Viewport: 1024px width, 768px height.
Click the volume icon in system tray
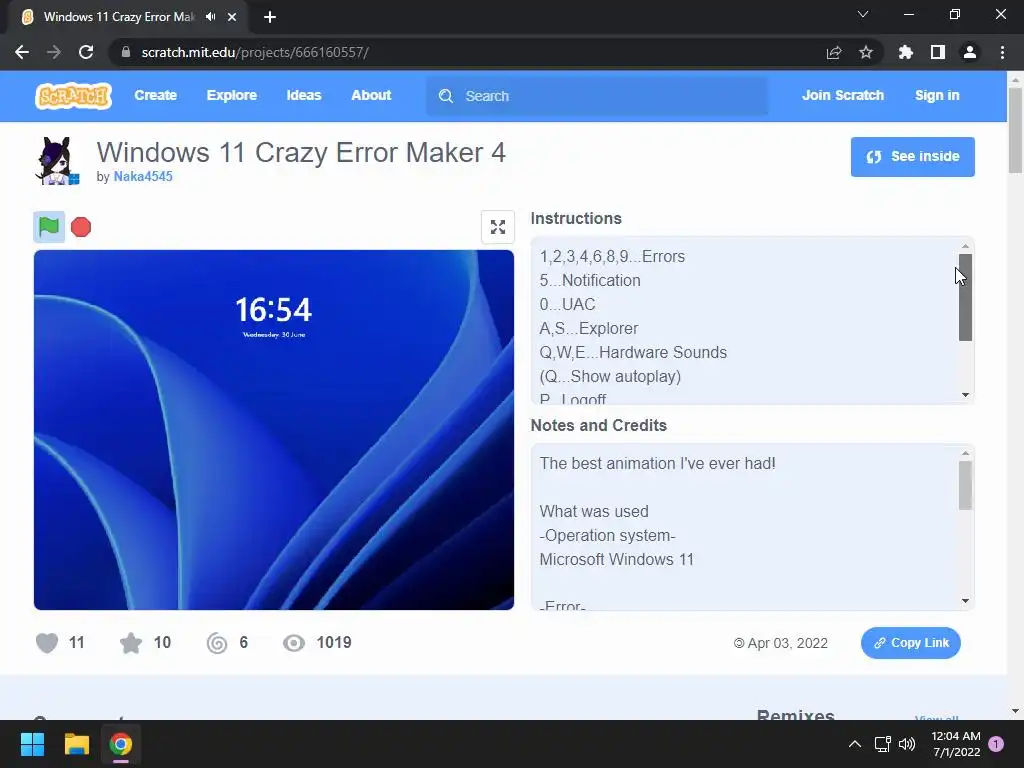(x=907, y=744)
